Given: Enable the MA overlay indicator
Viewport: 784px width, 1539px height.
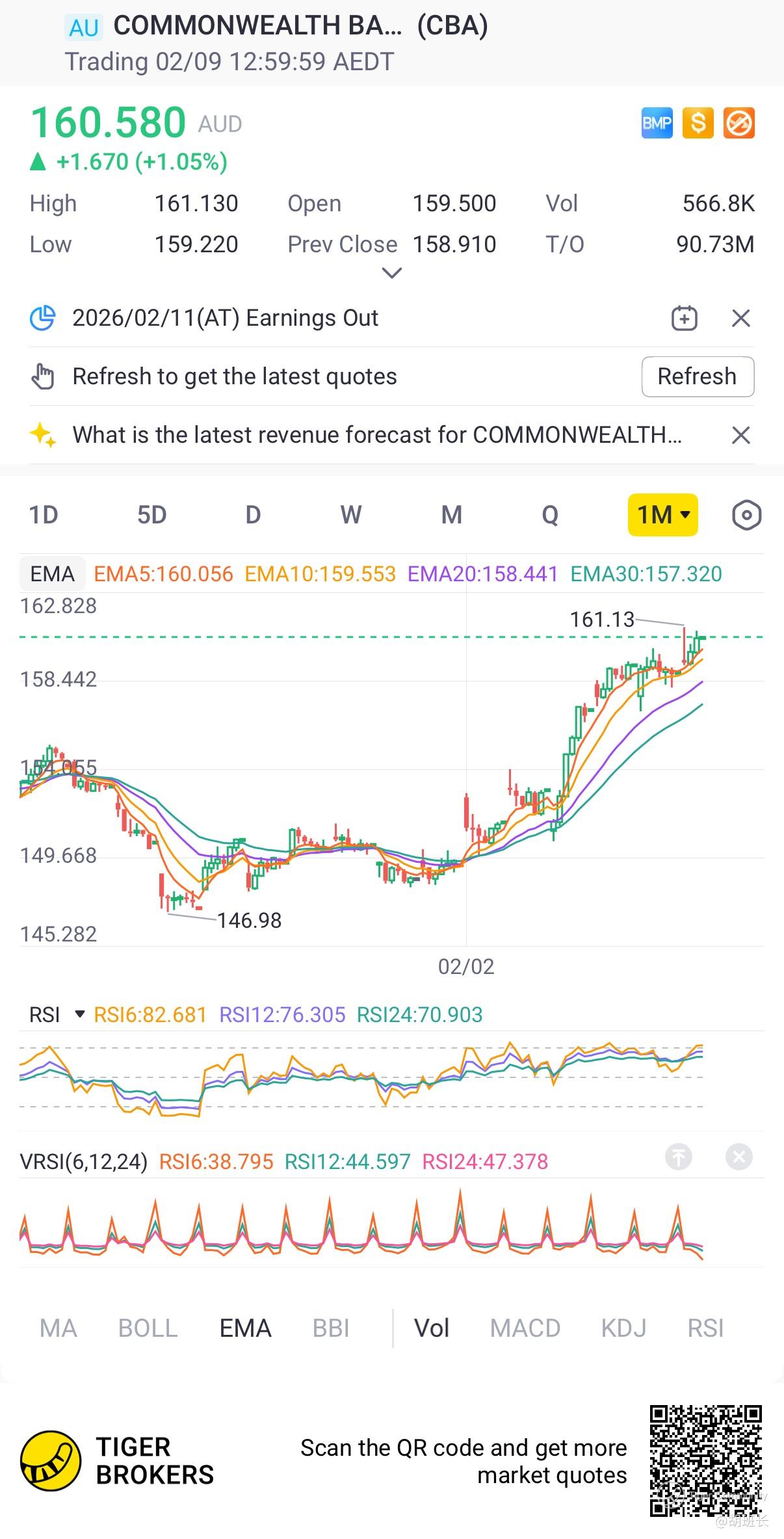Looking at the screenshot, I should click(x=59, y=1328).
